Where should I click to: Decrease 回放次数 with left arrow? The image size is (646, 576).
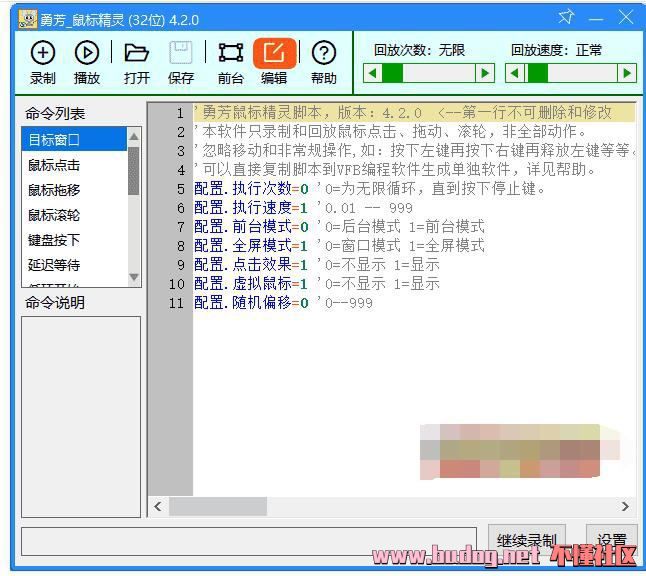pos(372,73)
